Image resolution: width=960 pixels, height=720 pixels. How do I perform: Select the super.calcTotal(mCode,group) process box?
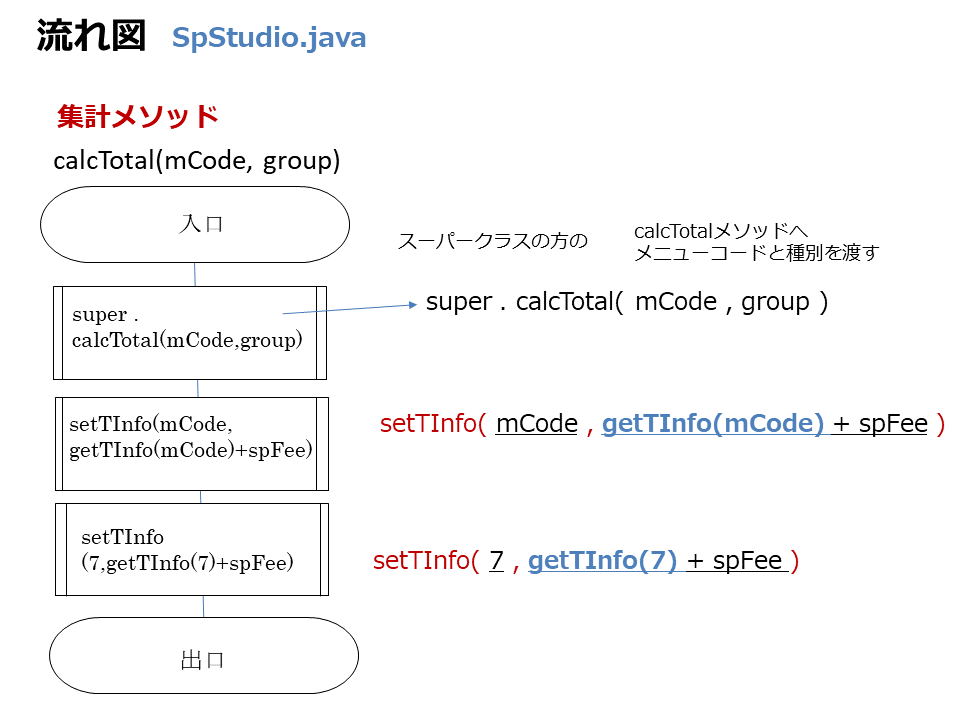pos(190,333)
